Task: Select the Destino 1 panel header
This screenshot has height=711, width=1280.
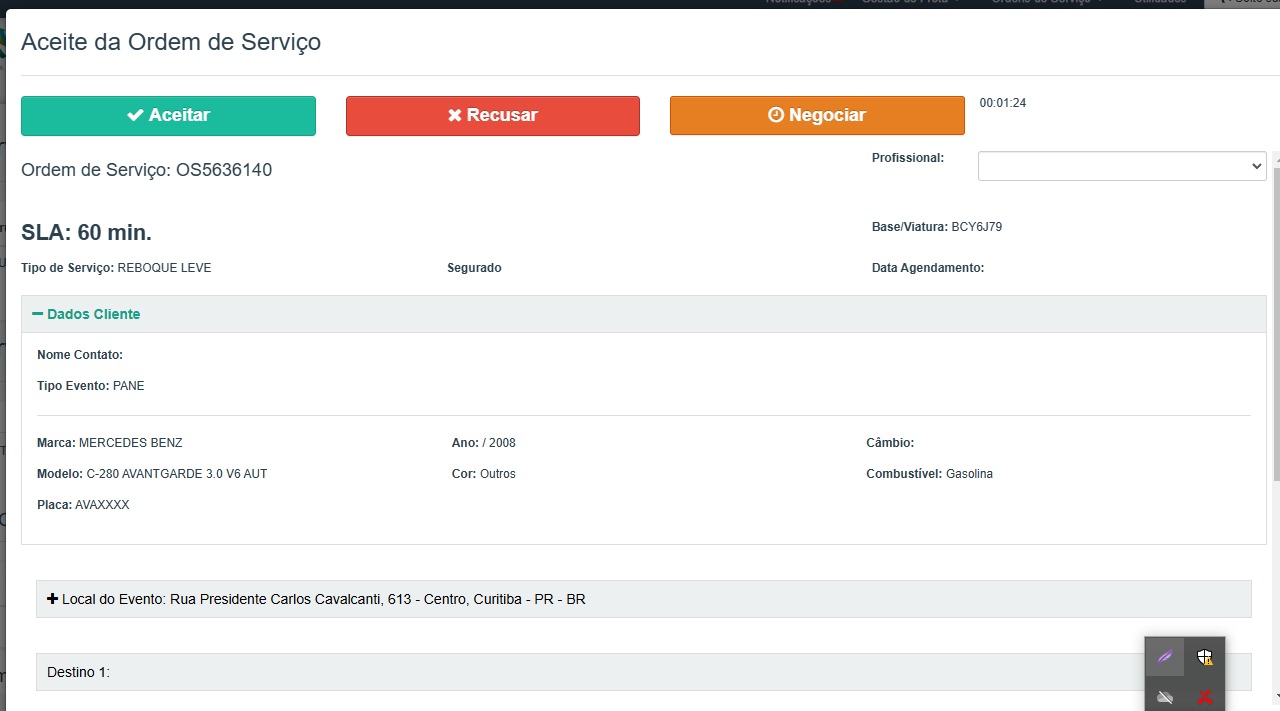Action: 643,672
